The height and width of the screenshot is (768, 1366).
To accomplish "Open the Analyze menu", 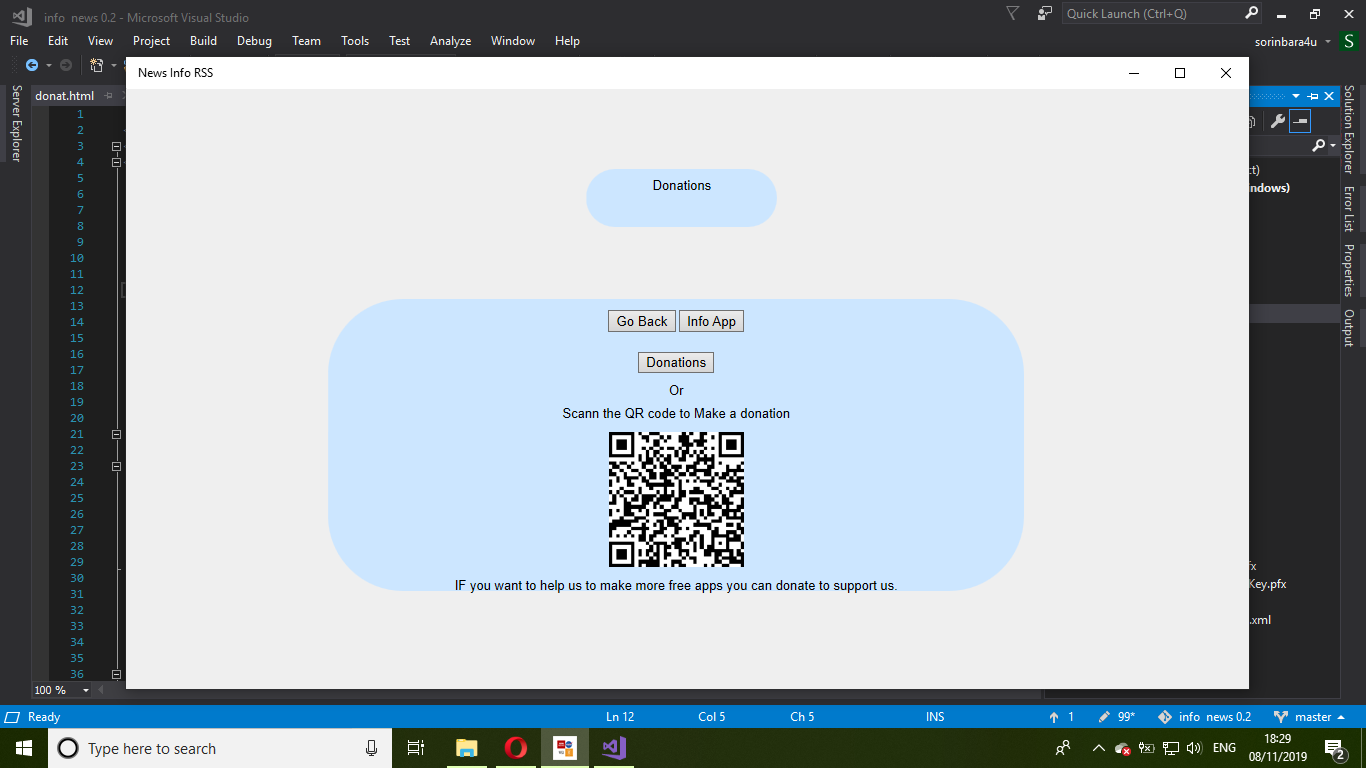I will 450,41.
